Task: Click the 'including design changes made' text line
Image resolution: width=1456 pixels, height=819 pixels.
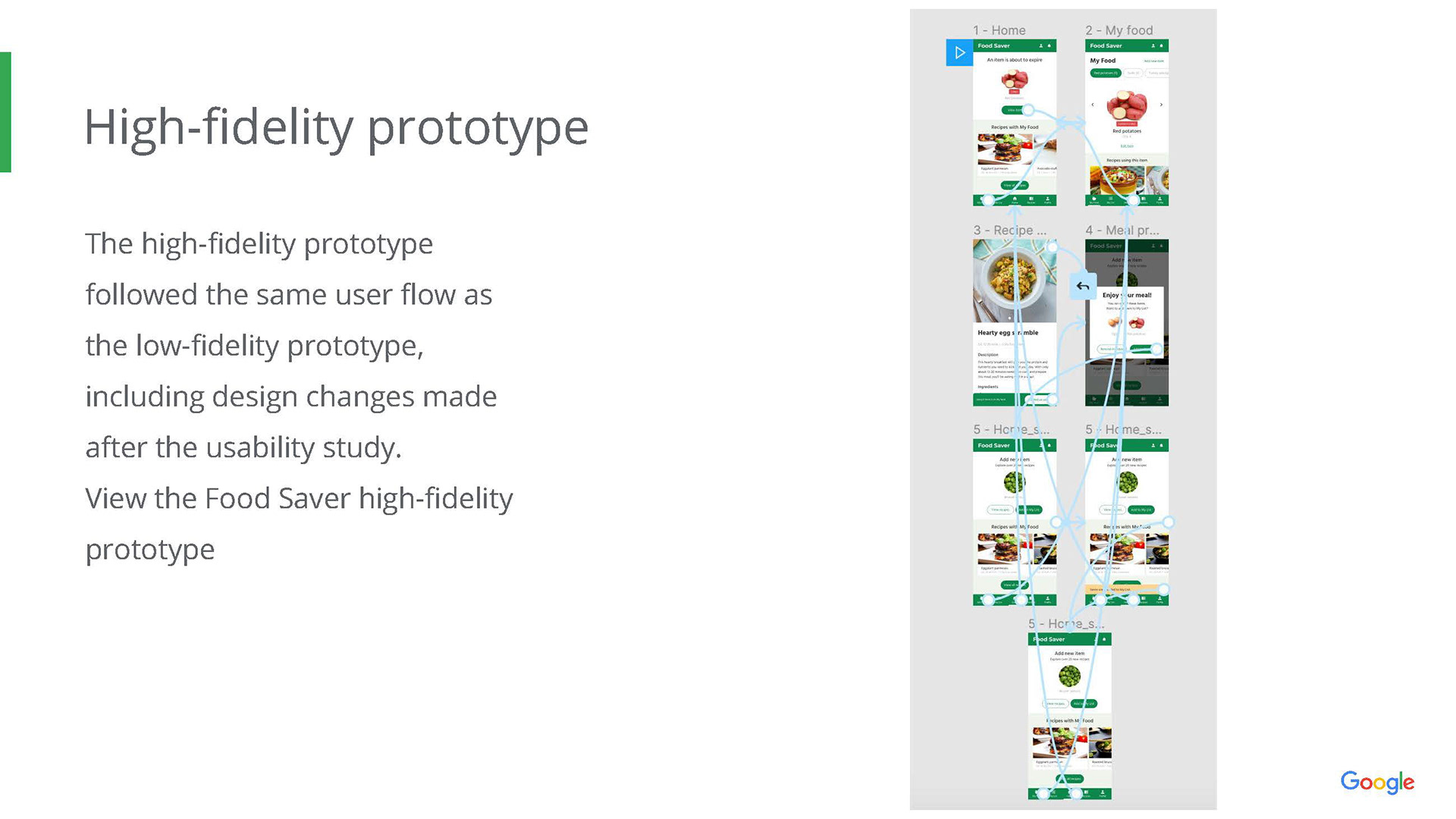Action: tap(291, 397)
